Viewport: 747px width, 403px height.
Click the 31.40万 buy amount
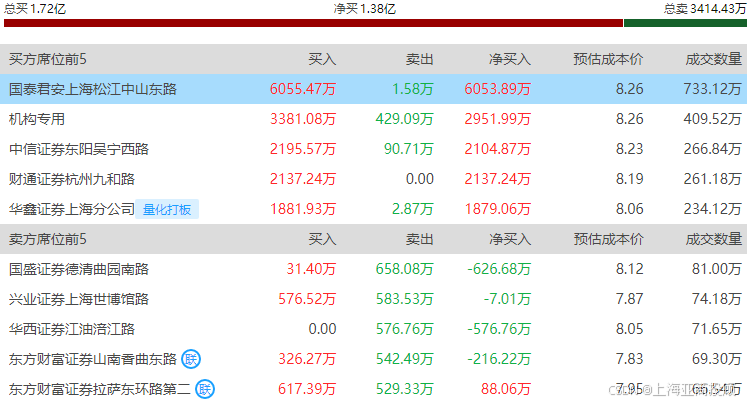pos(312,269)
